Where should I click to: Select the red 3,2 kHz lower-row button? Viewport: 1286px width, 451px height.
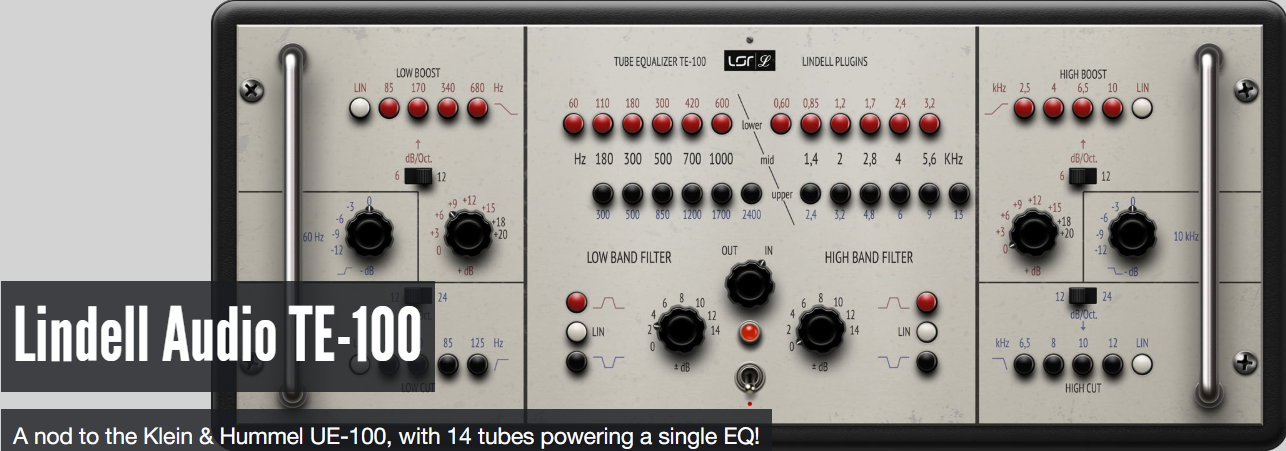coord(930,125)
